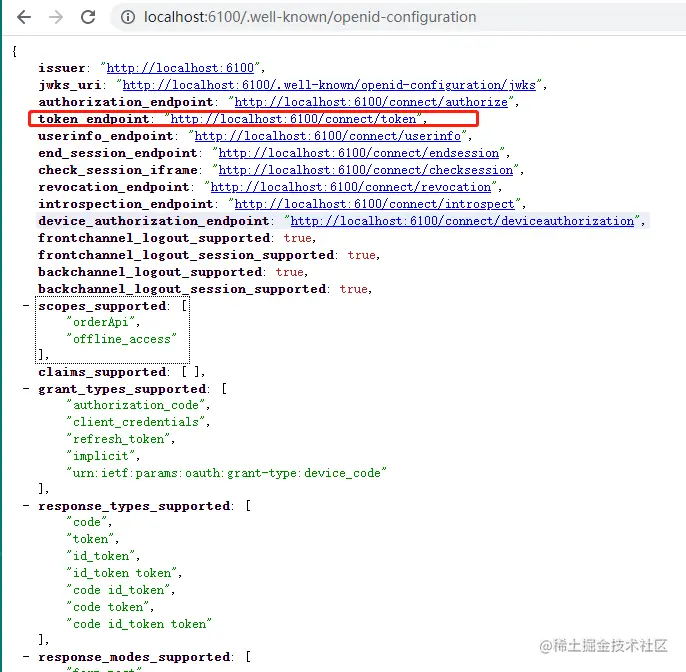Click the "code token" response type
Screen dimensions: 686x672
(108, 608)
